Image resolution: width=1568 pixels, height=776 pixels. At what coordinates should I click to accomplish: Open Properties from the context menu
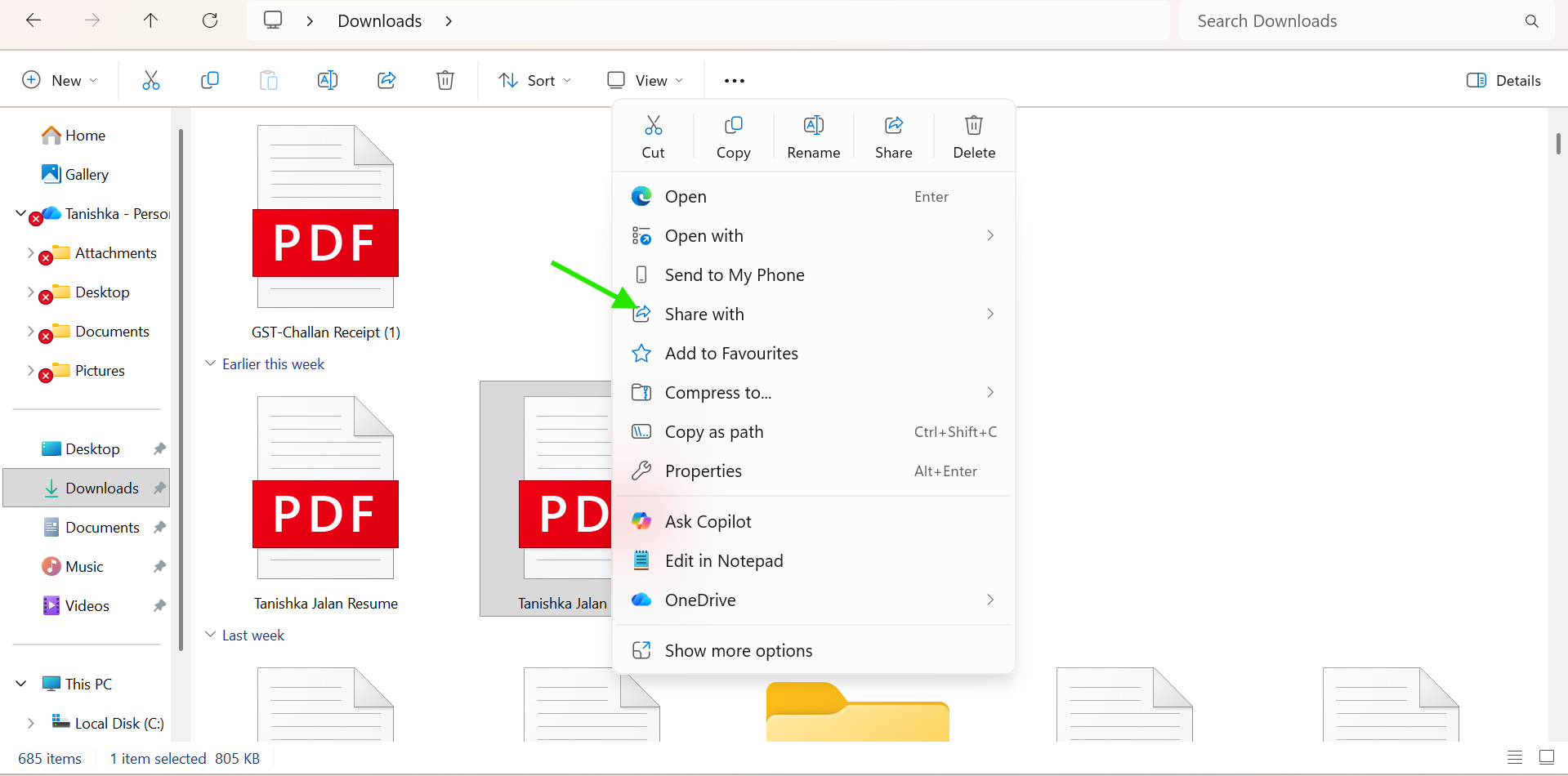pyautogui.click(x=814, y=471)
